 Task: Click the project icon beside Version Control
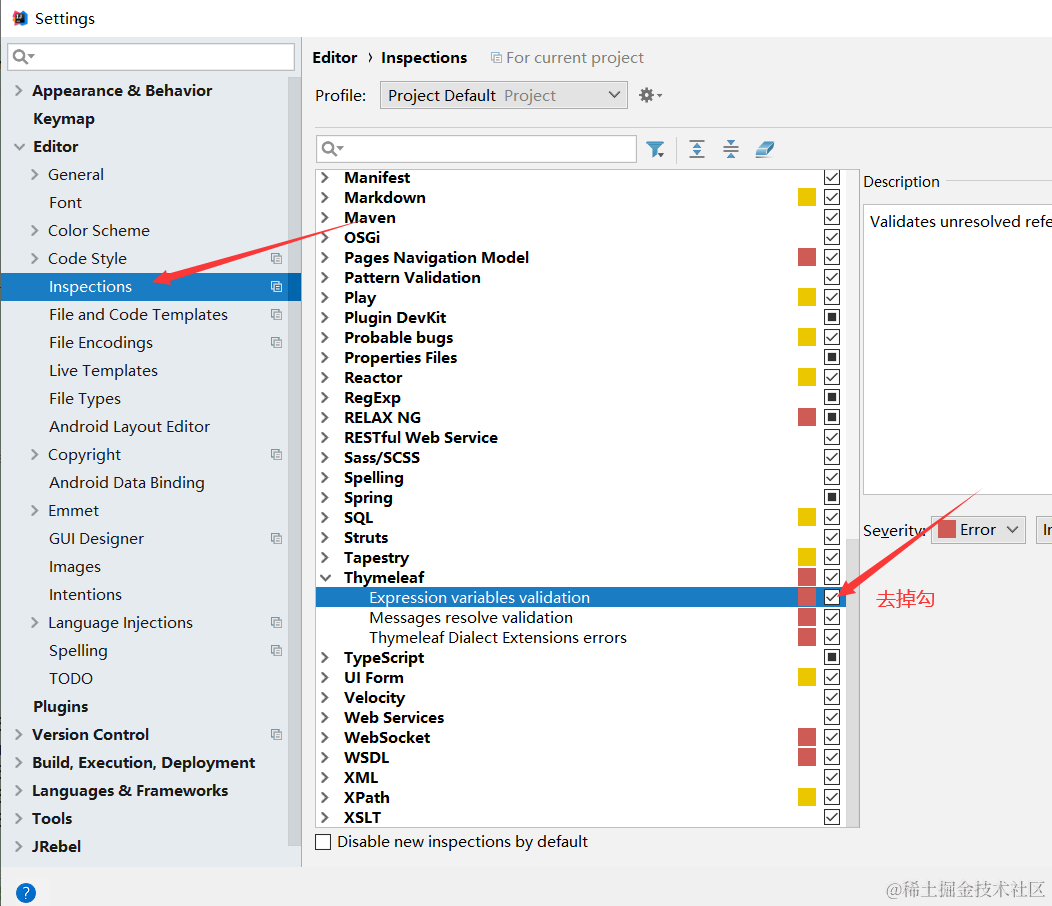click(276, 734)
